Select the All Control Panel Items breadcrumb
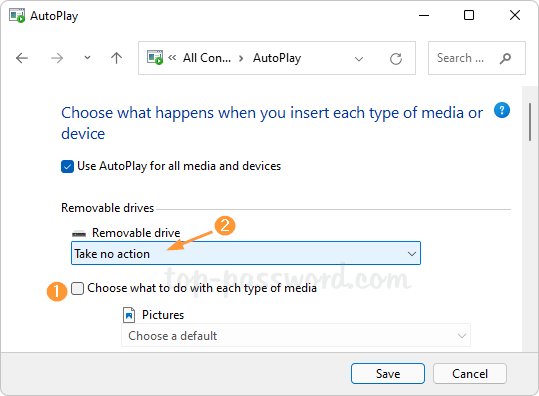Viewport: 539px width, 396px height. 207,58
